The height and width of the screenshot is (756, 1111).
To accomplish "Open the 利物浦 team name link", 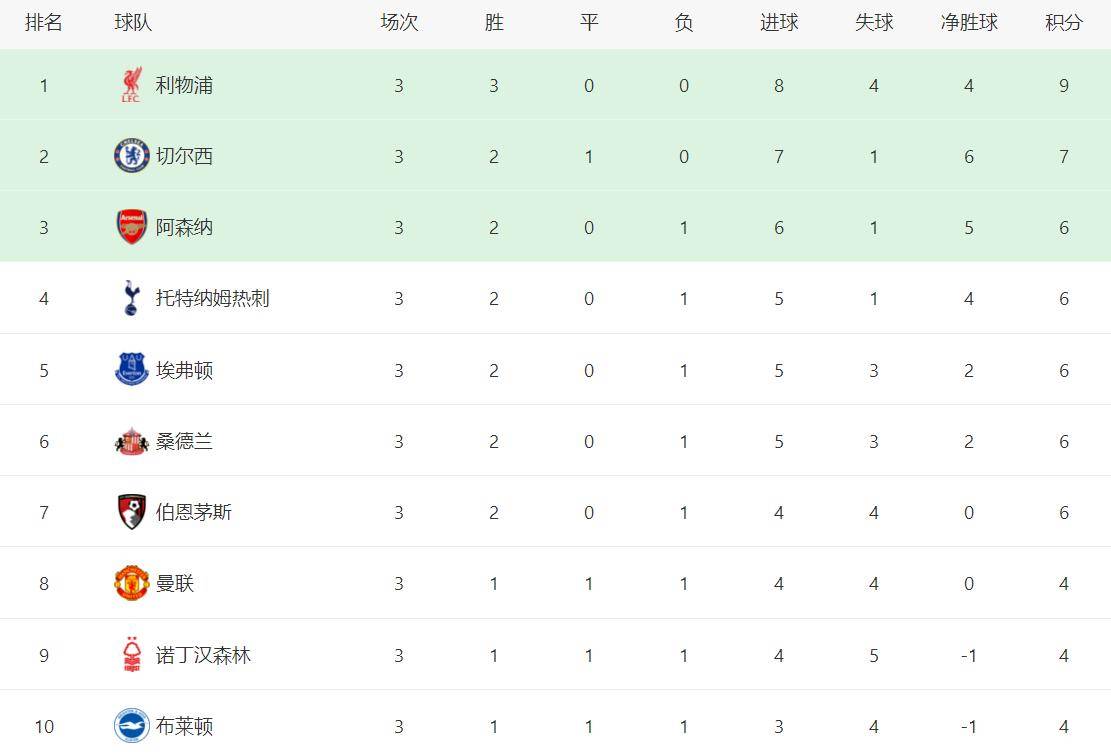I will point(184,85).
